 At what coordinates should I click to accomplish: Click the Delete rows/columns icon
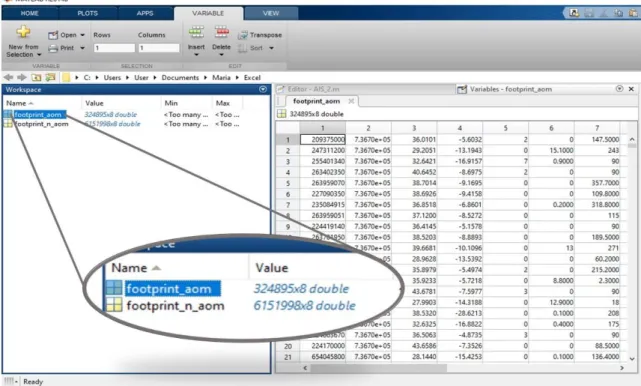[x=222, y=32]
